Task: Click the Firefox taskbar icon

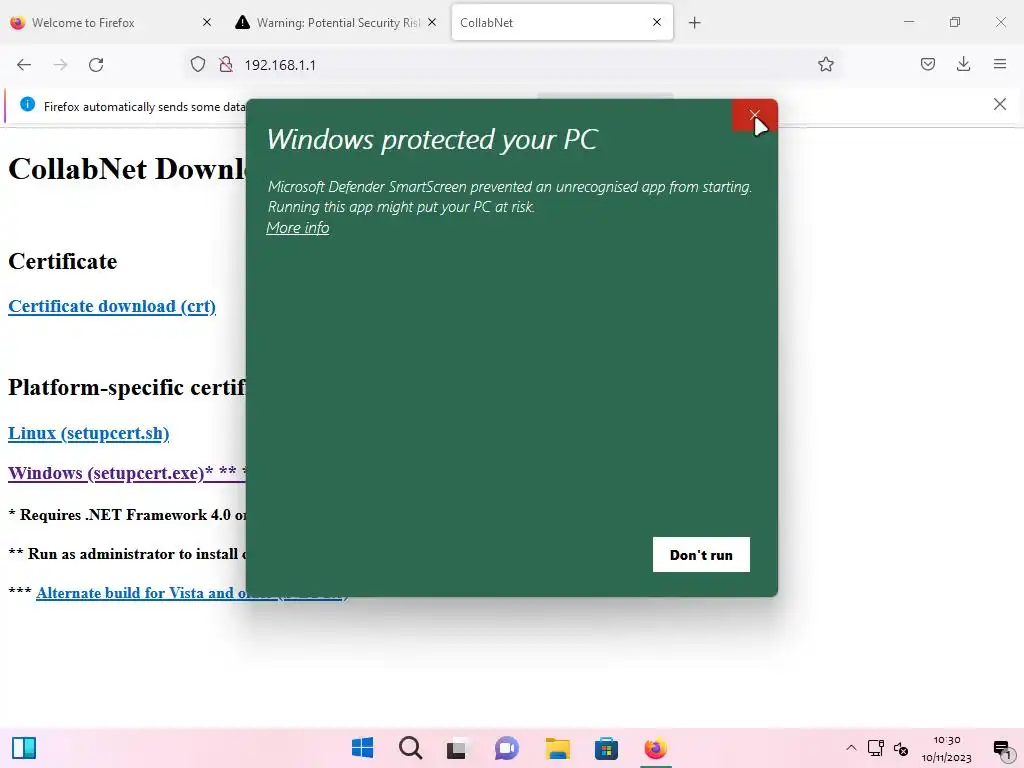Action: tap(655, 748)
